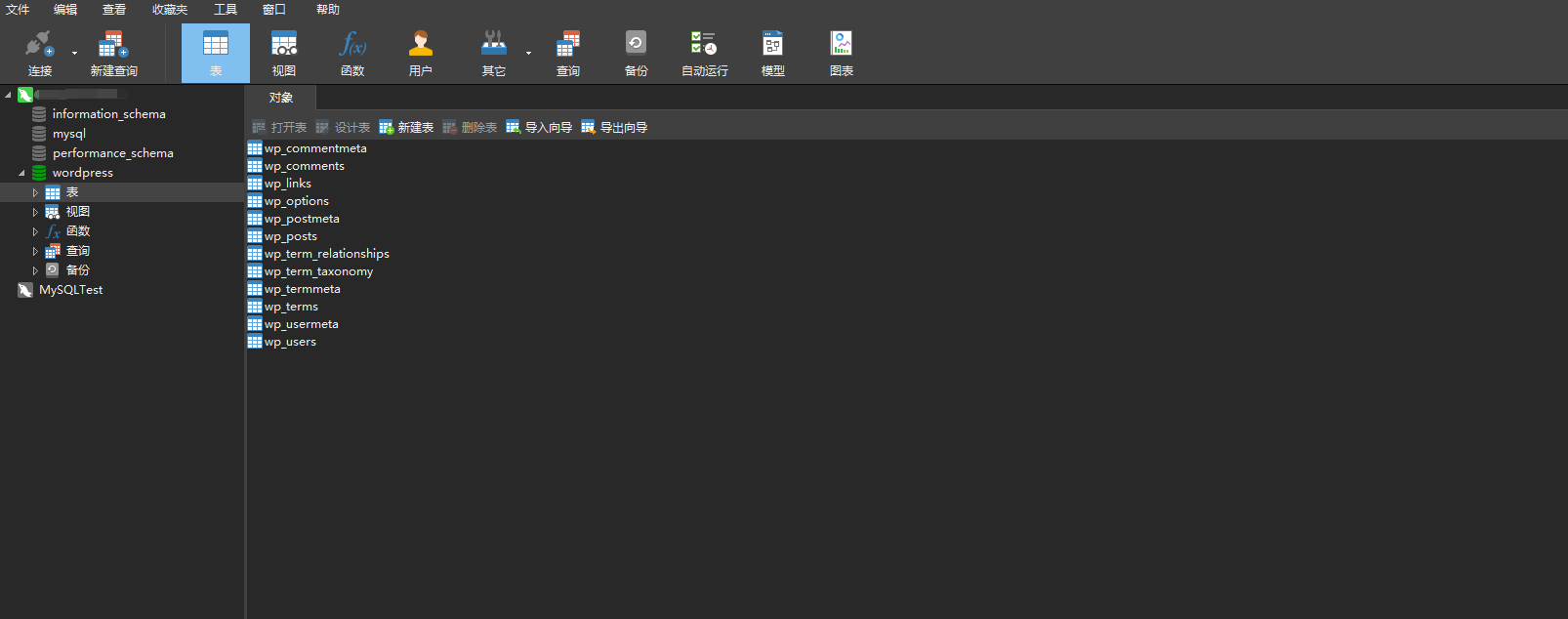Select the performance_schema database
Screen dimensions: 1568x619
coord(112,153)
